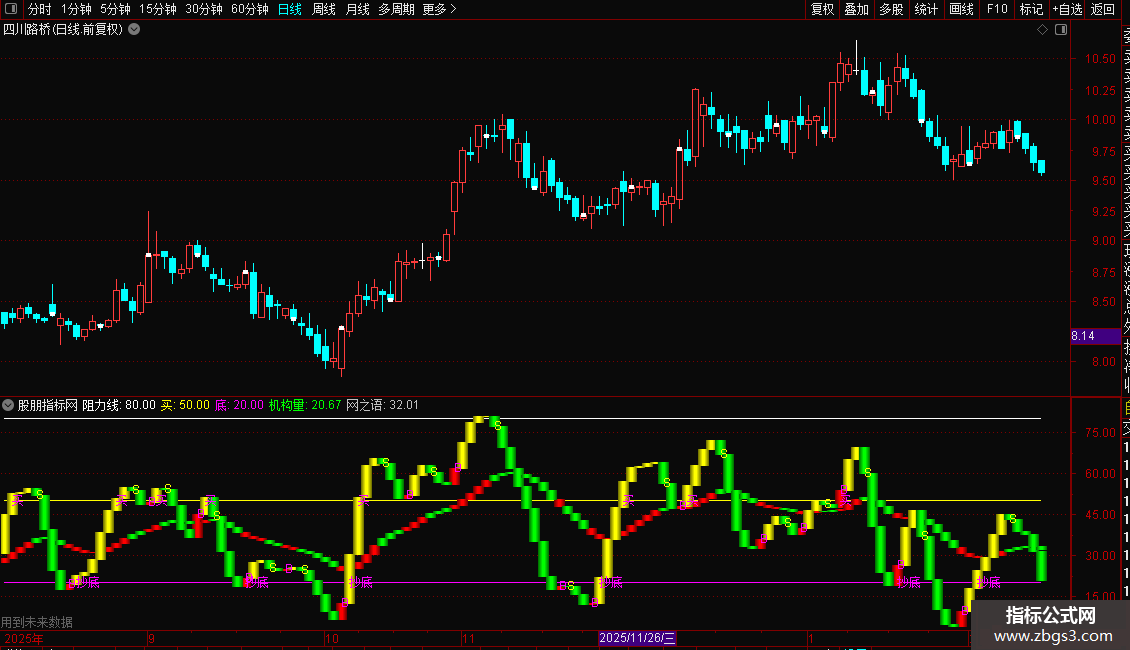Select the 5分钟 period tab
This screenshot has height=650, width=1130.
(x=115, y=9)
